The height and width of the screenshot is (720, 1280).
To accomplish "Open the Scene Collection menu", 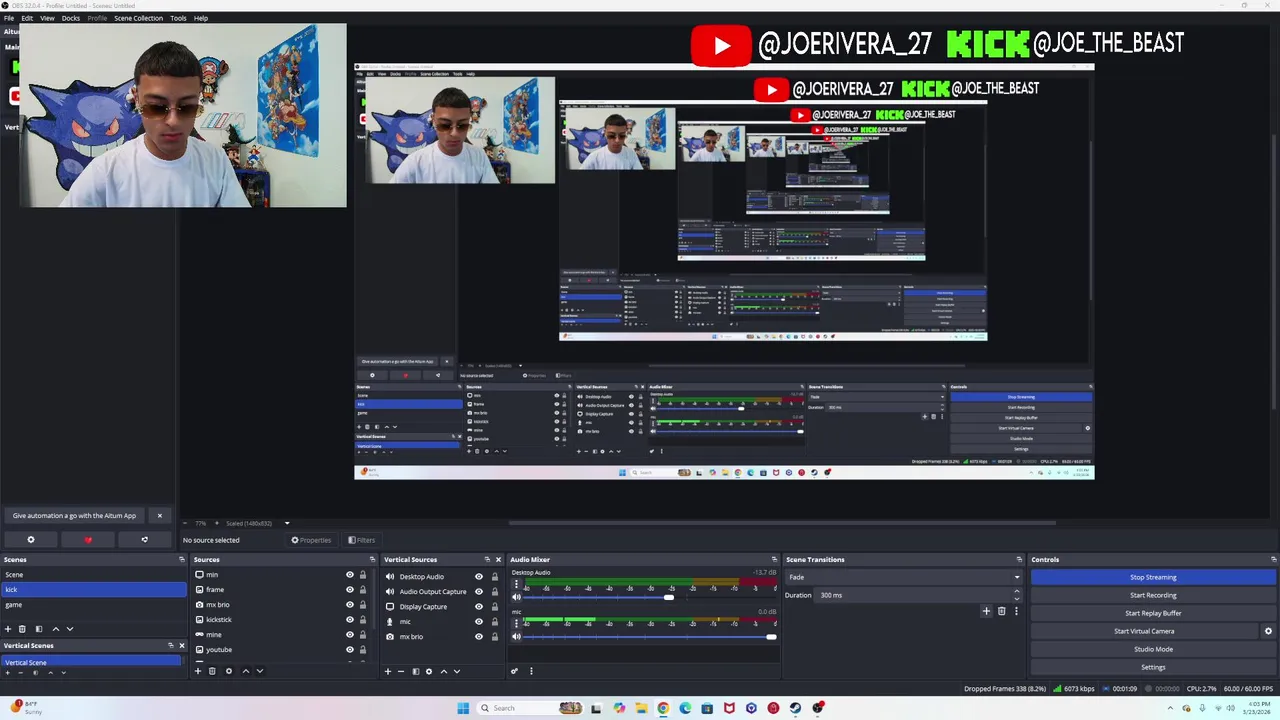I will [138, 18].
